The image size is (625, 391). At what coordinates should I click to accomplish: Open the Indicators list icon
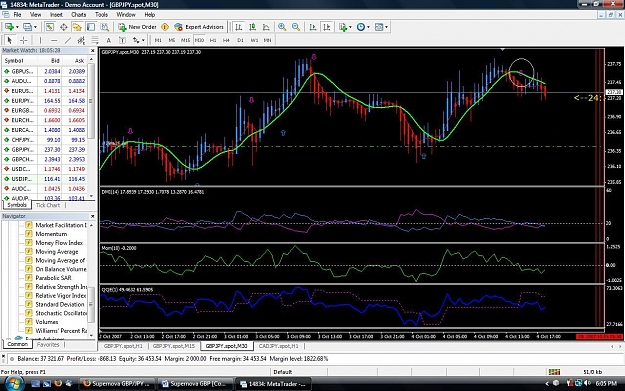point(342,27)
